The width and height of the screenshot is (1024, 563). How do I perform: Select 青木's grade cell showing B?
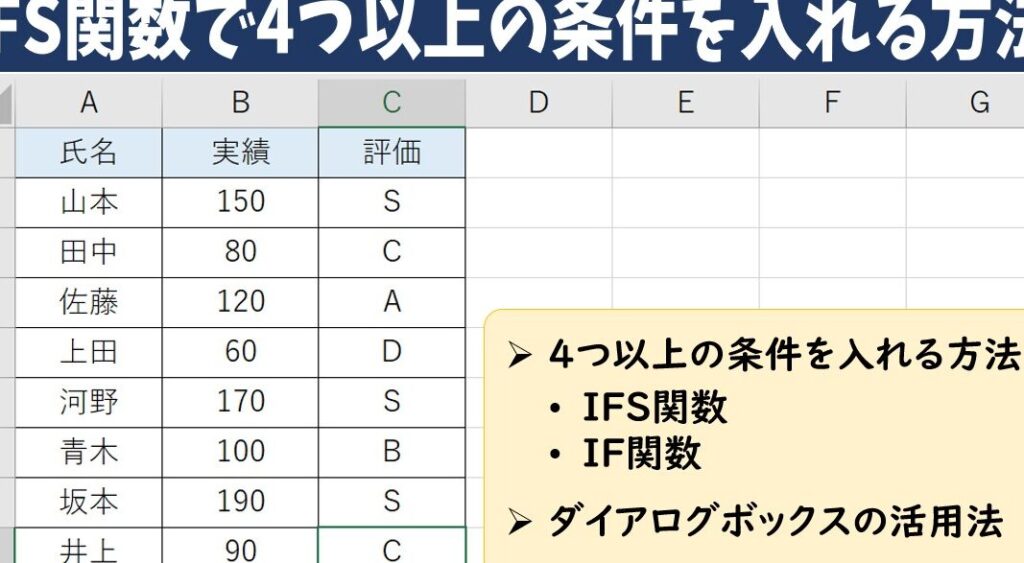click(x=392, y=452)
